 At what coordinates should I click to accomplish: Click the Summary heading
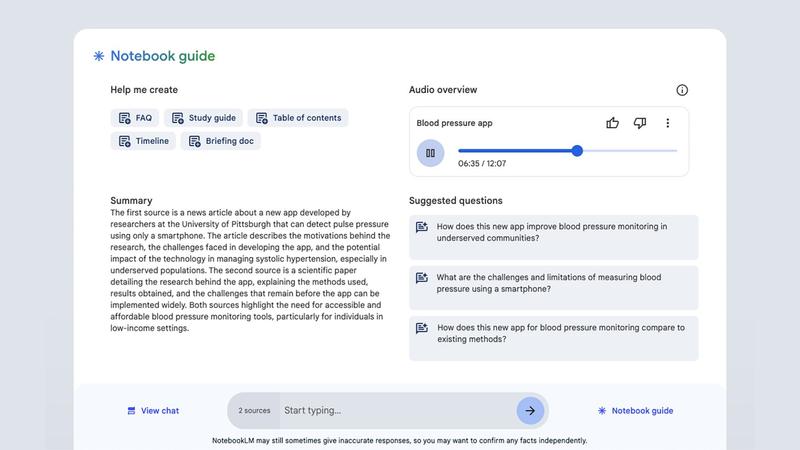pyautogui.click(x=131, y=201)
